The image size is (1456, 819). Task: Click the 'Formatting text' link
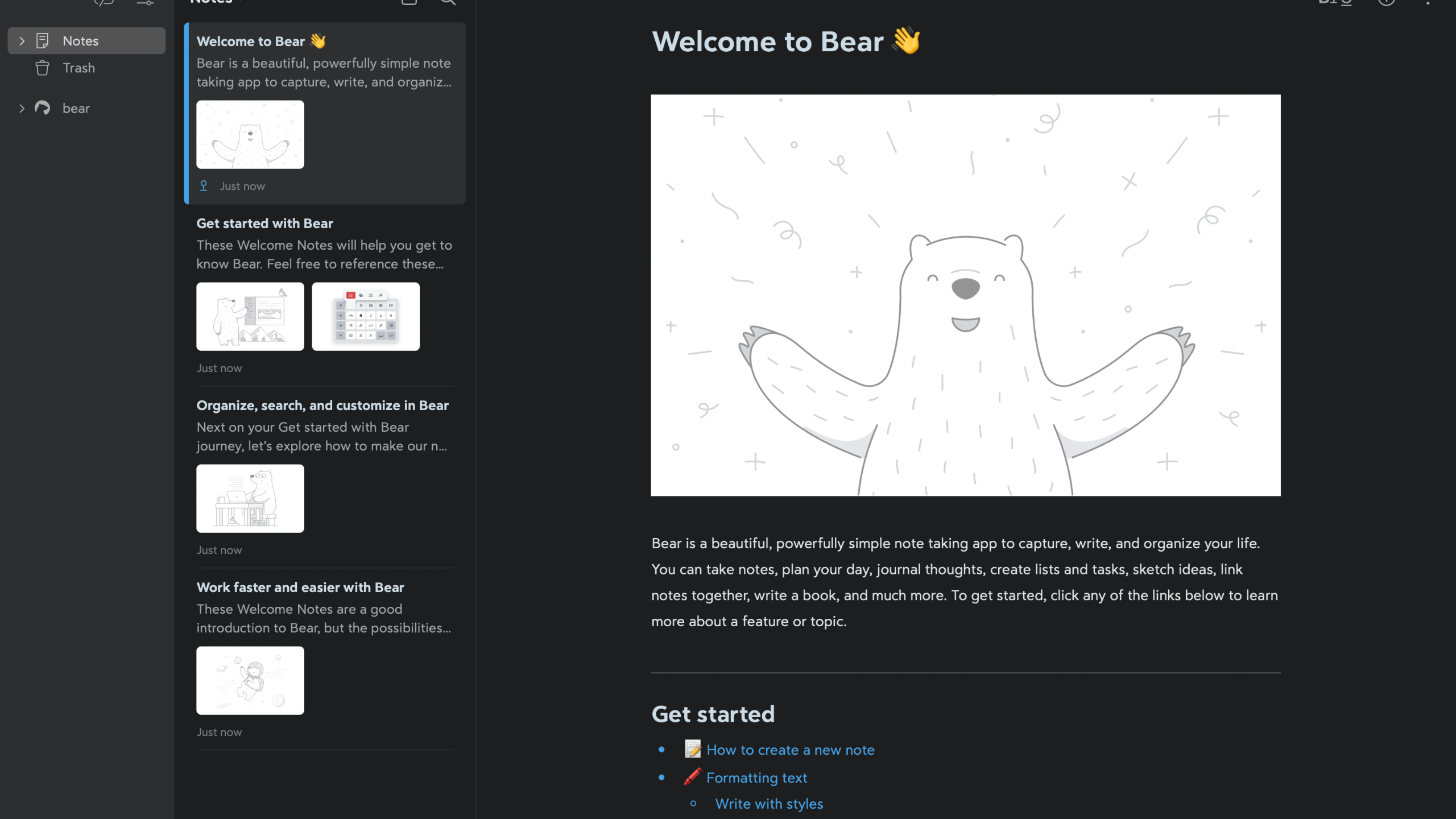pos(757,778)
